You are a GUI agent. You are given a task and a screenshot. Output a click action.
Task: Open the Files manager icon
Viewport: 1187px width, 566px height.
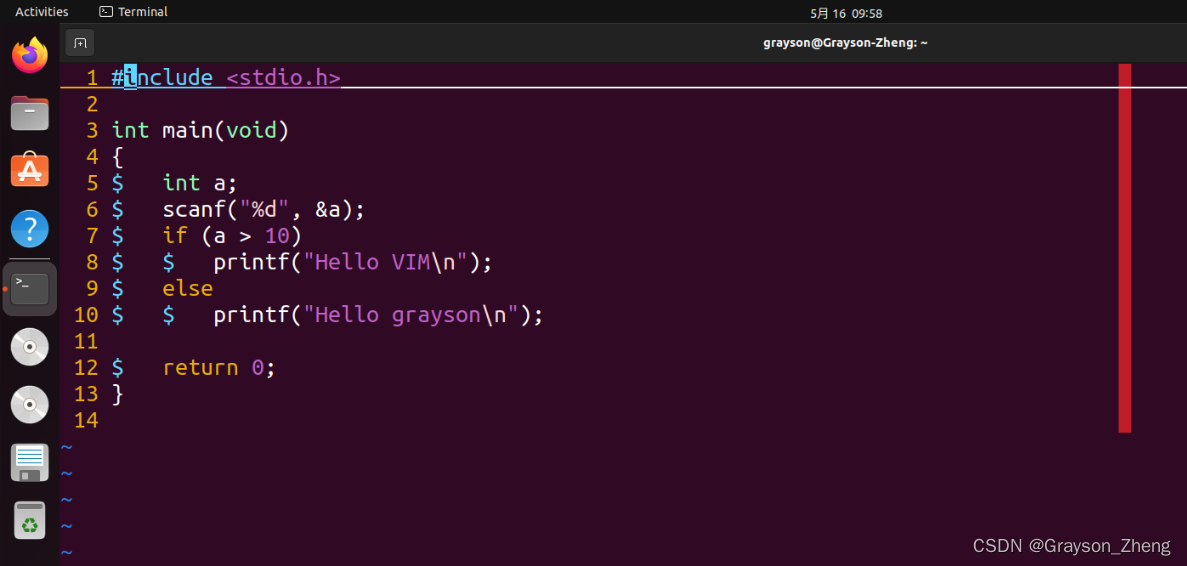(30, 113)
